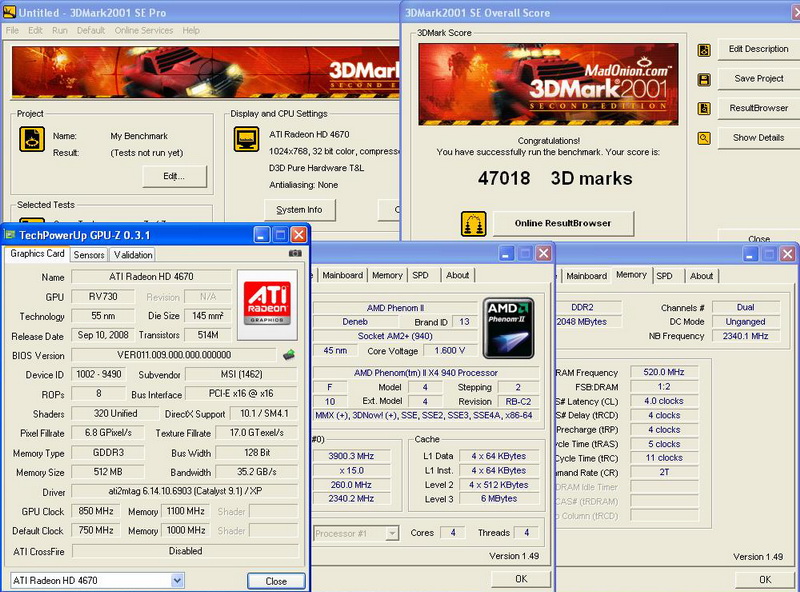Open the About tab in the left CPU-Z window
The height and width of the screenshot is (592, 800).
tap(457, 275)
